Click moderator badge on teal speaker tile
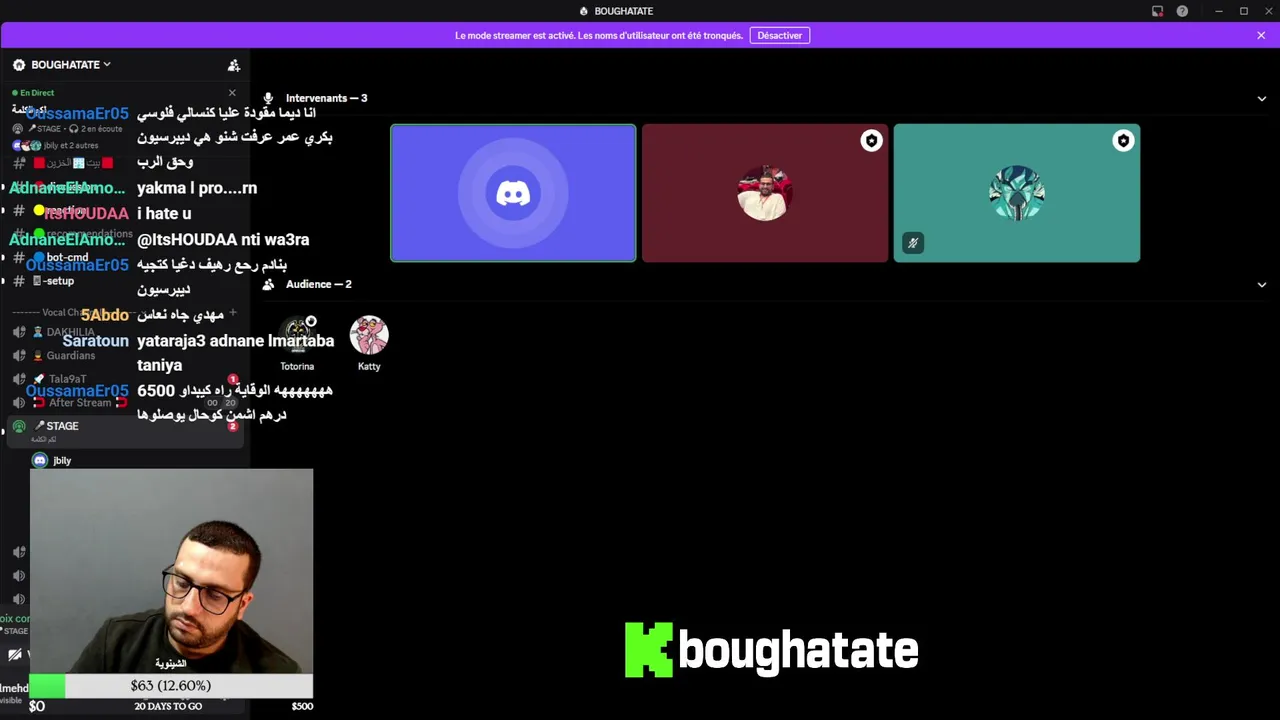Viewport: 1280px width, 720px height. coord(1123,141)
